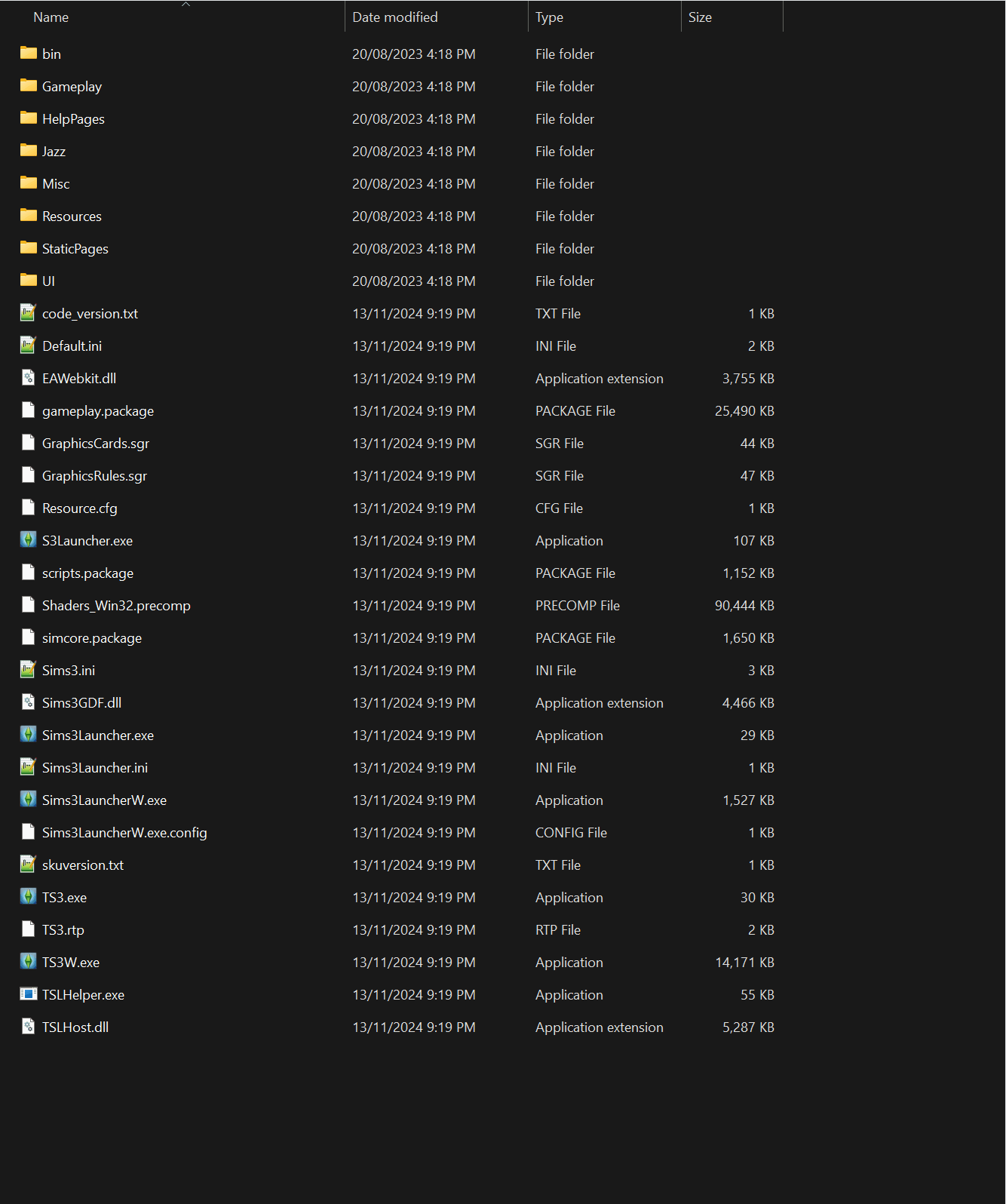Click the 1,650 KB size value
Screen dimensions: 1006x1204
[x=748, y=637]
